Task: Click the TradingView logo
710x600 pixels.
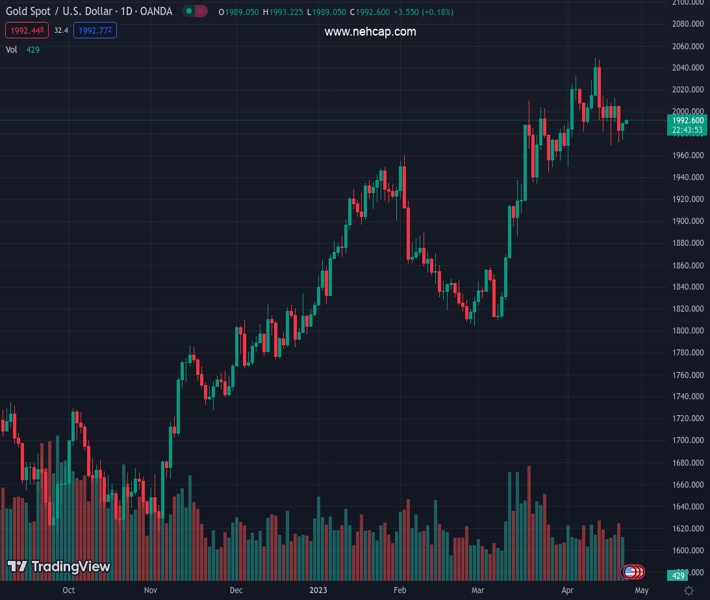Action: click(x=58, y=567)
